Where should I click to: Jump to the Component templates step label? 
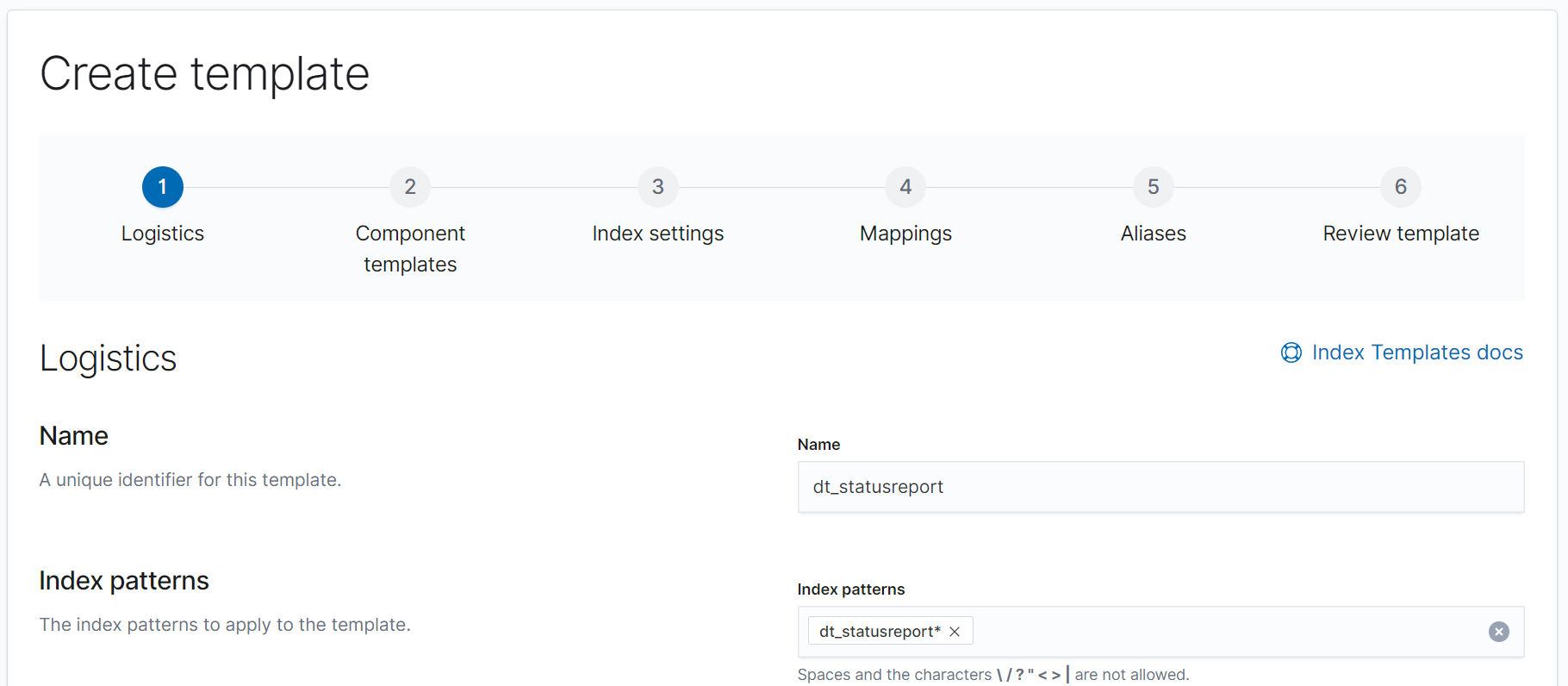(x=410, y=248)
